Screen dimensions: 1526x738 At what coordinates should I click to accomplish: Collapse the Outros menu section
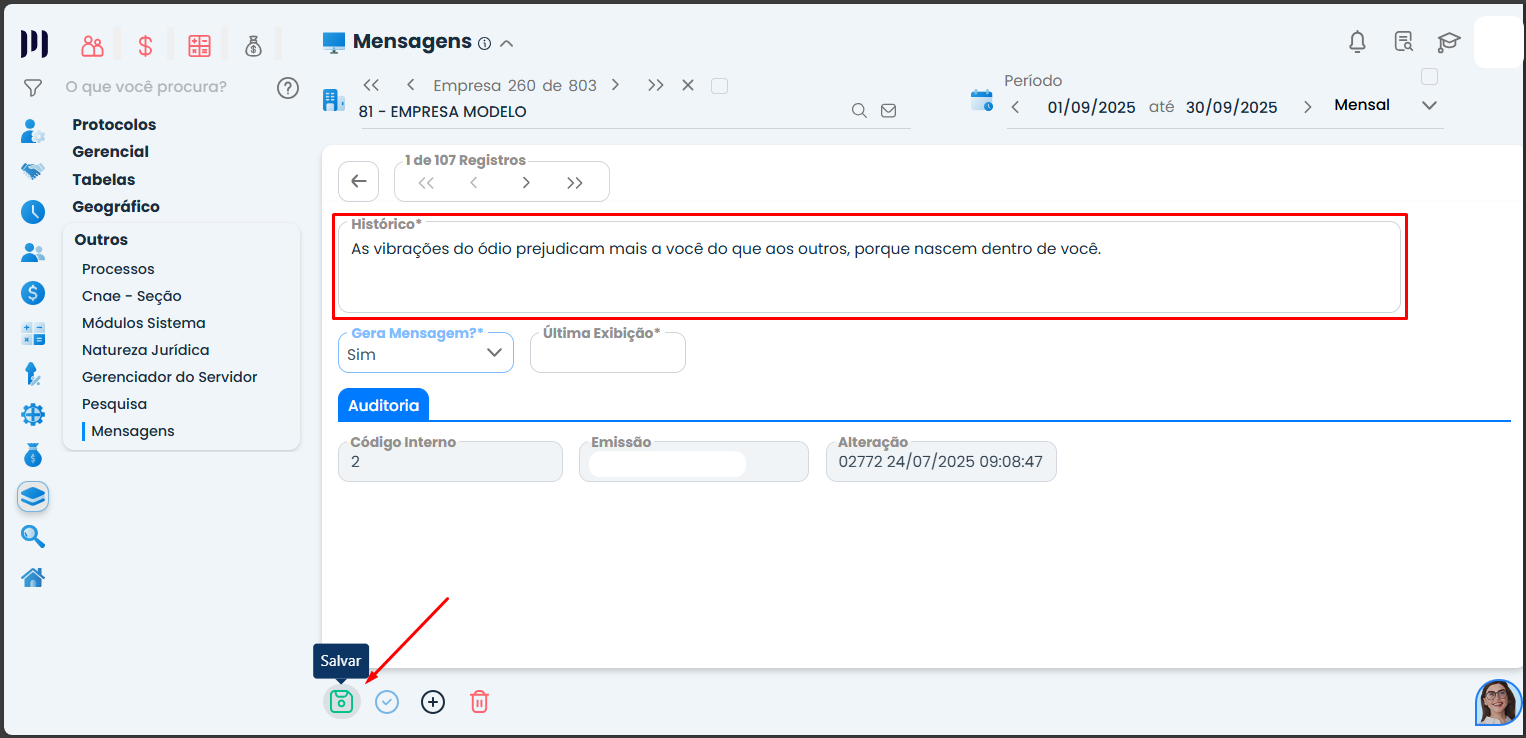101,240
